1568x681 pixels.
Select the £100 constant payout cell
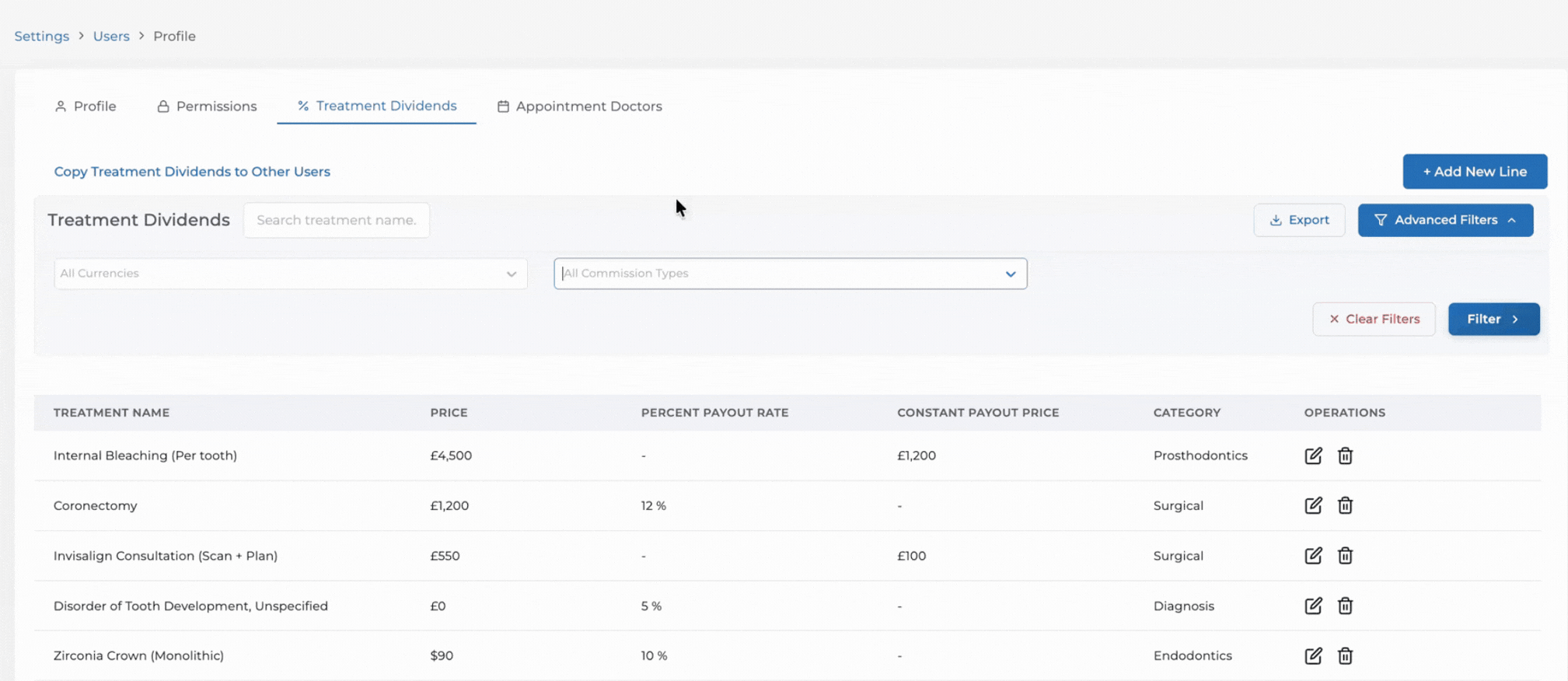click(x=911, y=556)
